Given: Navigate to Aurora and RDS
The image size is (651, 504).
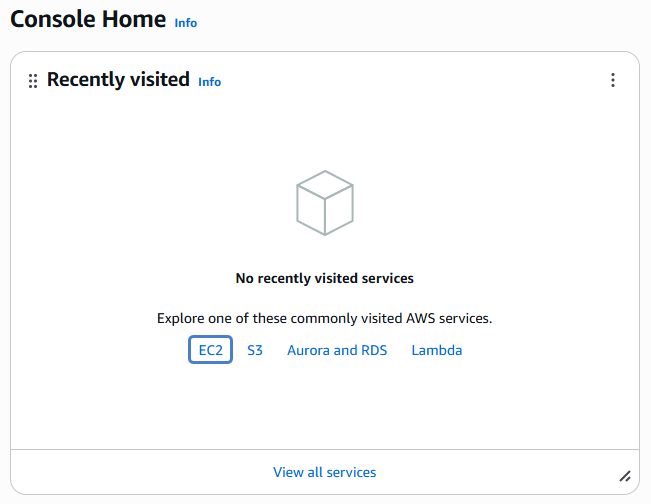Looking at the screenshot, I should coord(337,350).
